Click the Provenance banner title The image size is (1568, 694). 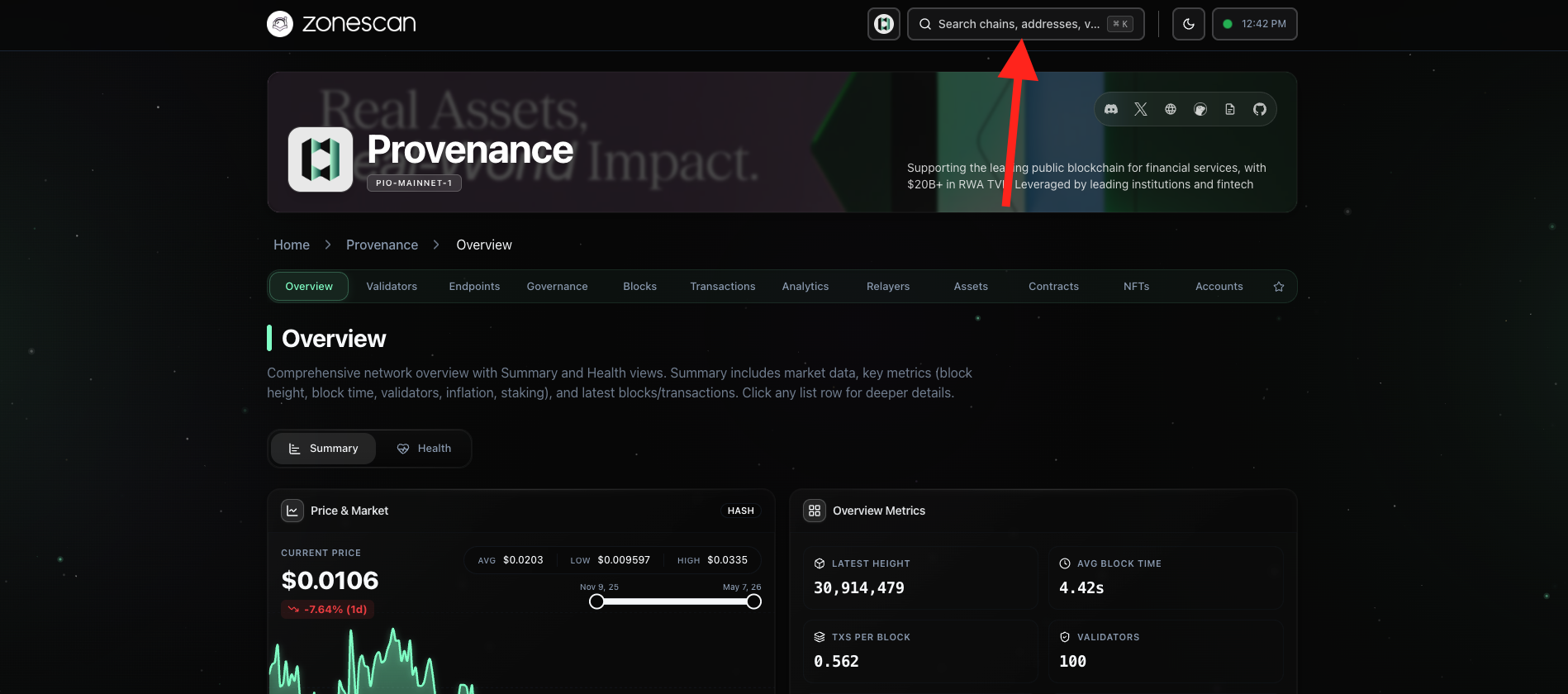tap(470, 150)
